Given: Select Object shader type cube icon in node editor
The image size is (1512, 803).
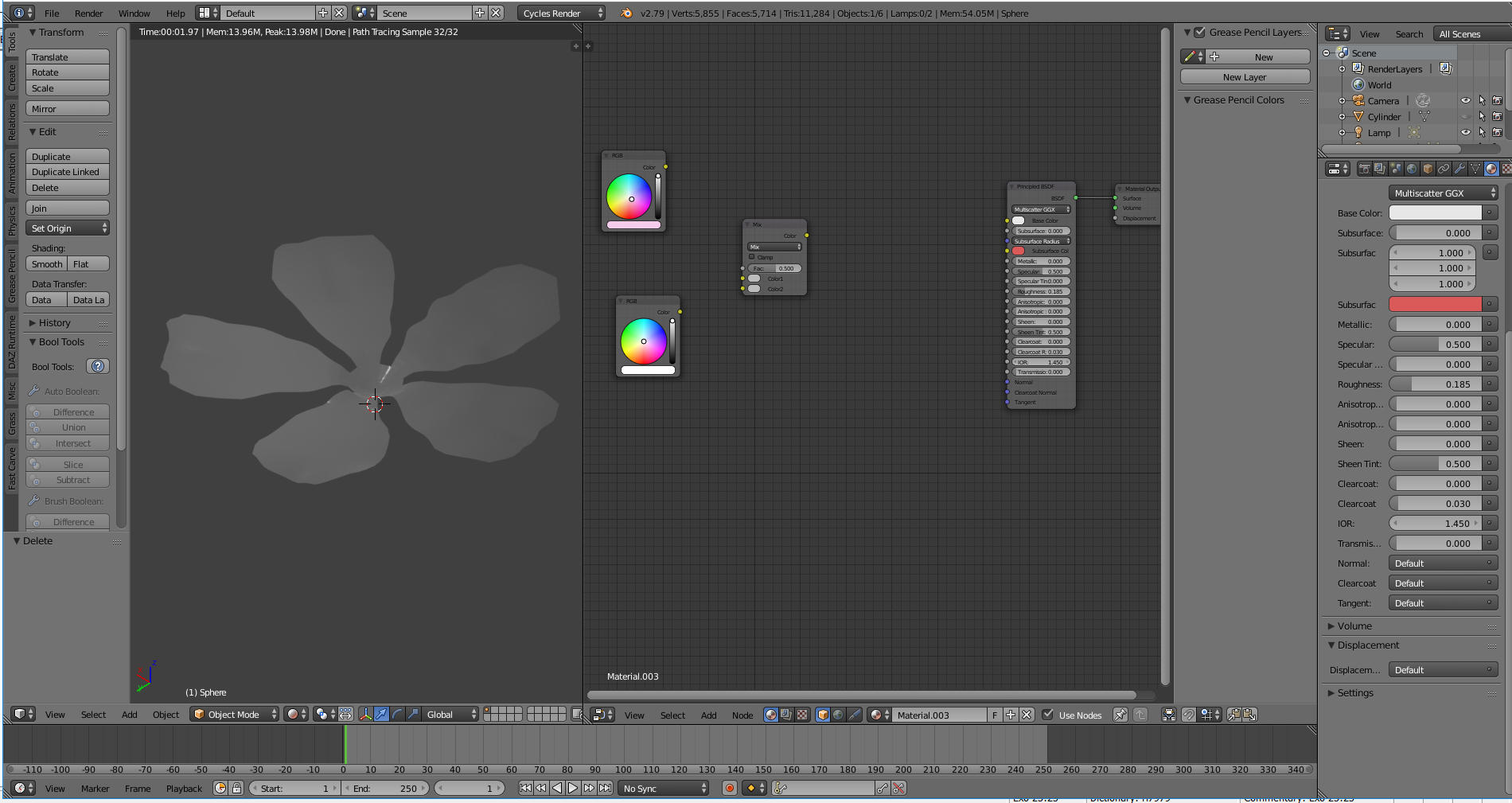Looking at the screenshot, I should (x=823, y=715).
